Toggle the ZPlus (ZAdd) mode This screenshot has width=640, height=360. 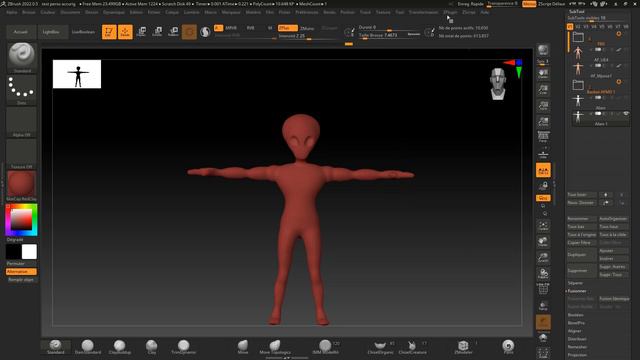pyautogui.click(x=287, y=28)
